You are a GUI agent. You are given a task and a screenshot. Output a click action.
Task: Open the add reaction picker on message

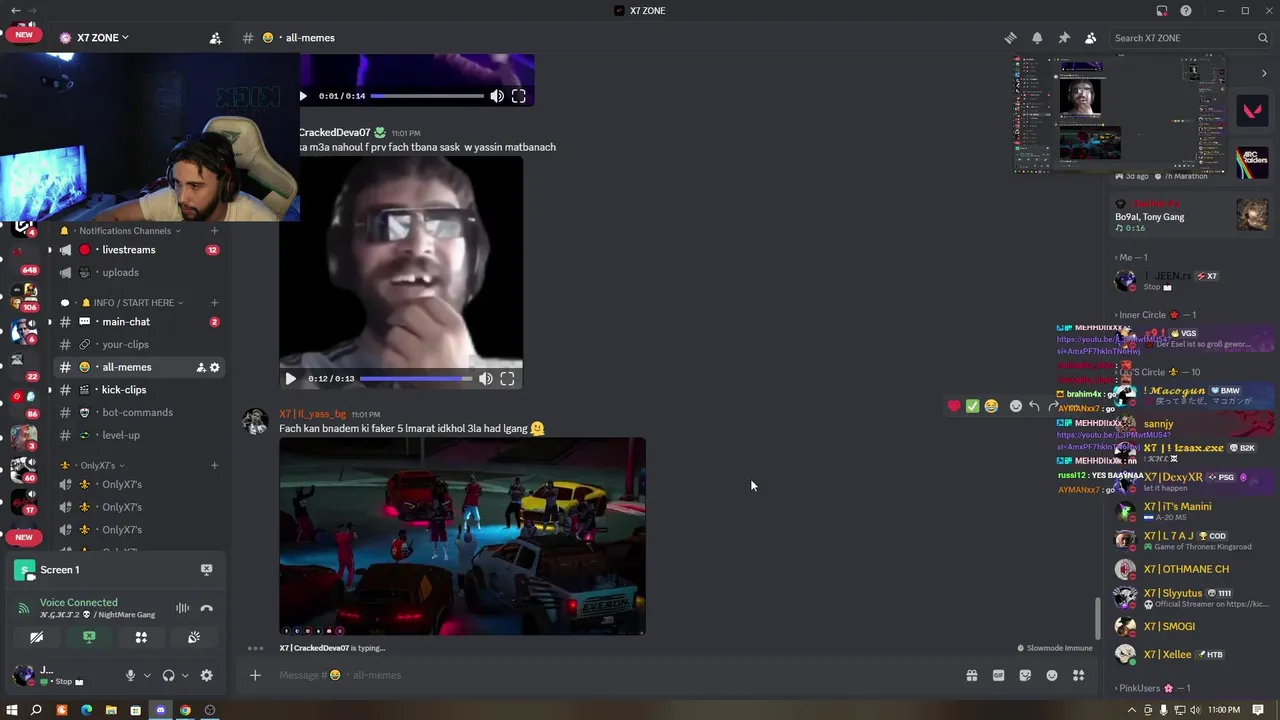(1016, 406)
